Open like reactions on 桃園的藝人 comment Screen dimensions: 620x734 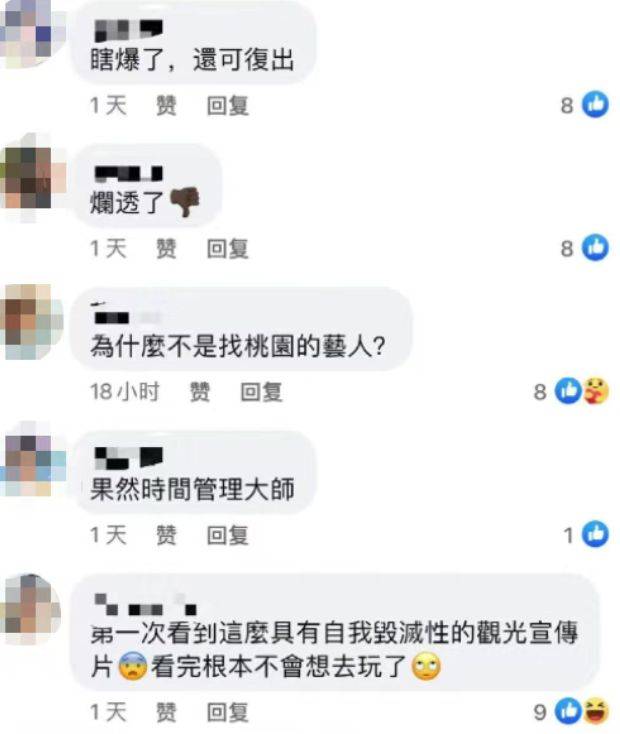tap(568, 390)
